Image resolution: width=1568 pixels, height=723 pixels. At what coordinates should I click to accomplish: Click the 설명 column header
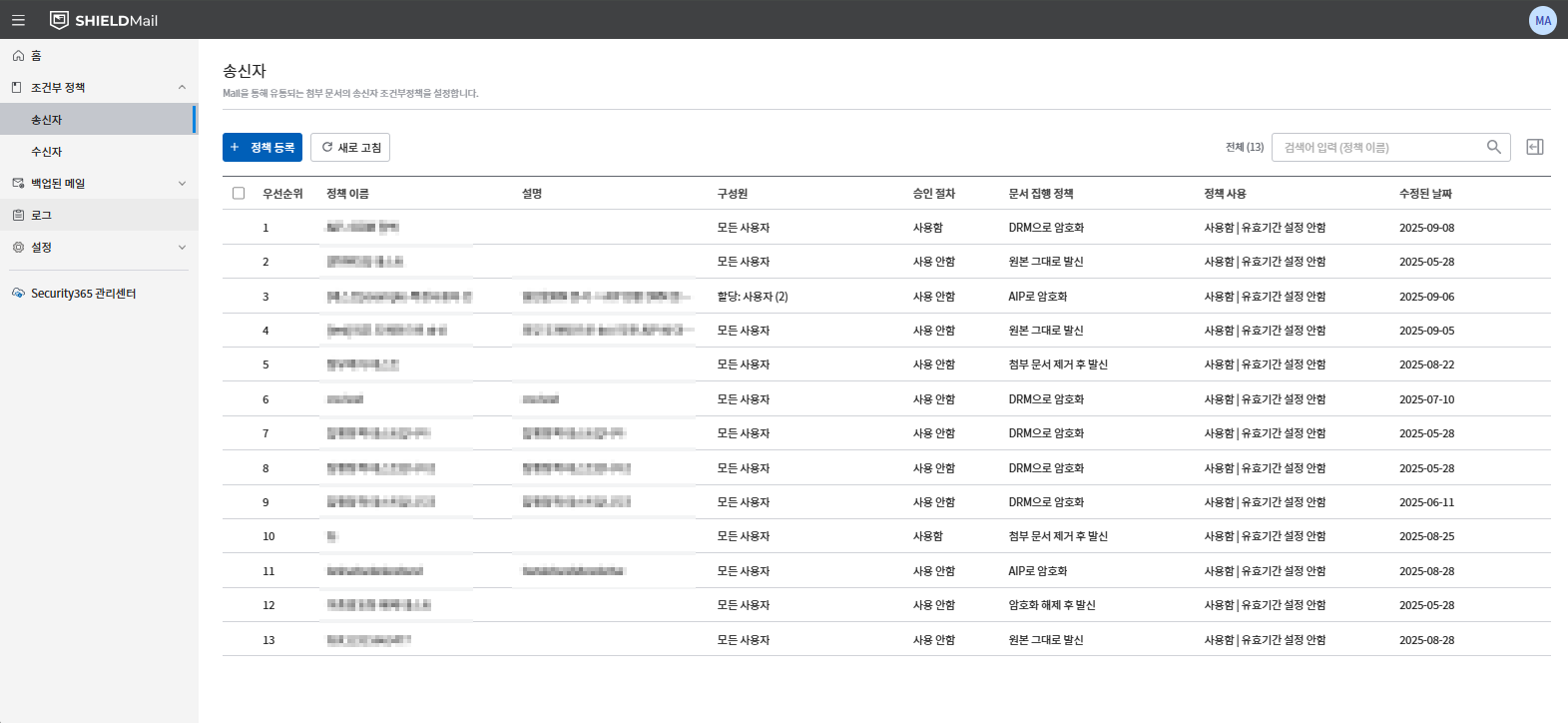pos(532,194)
